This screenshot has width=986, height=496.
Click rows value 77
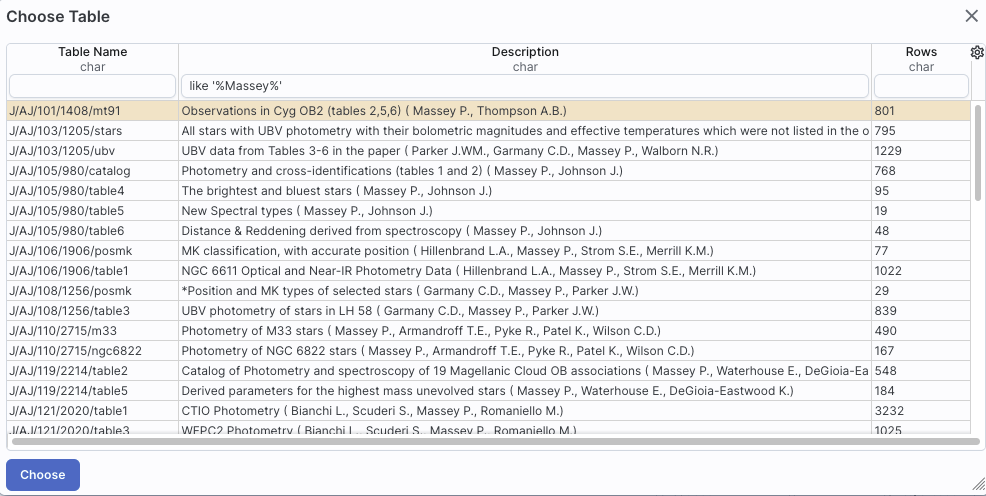pyautogui.click(x=881, y=251)
